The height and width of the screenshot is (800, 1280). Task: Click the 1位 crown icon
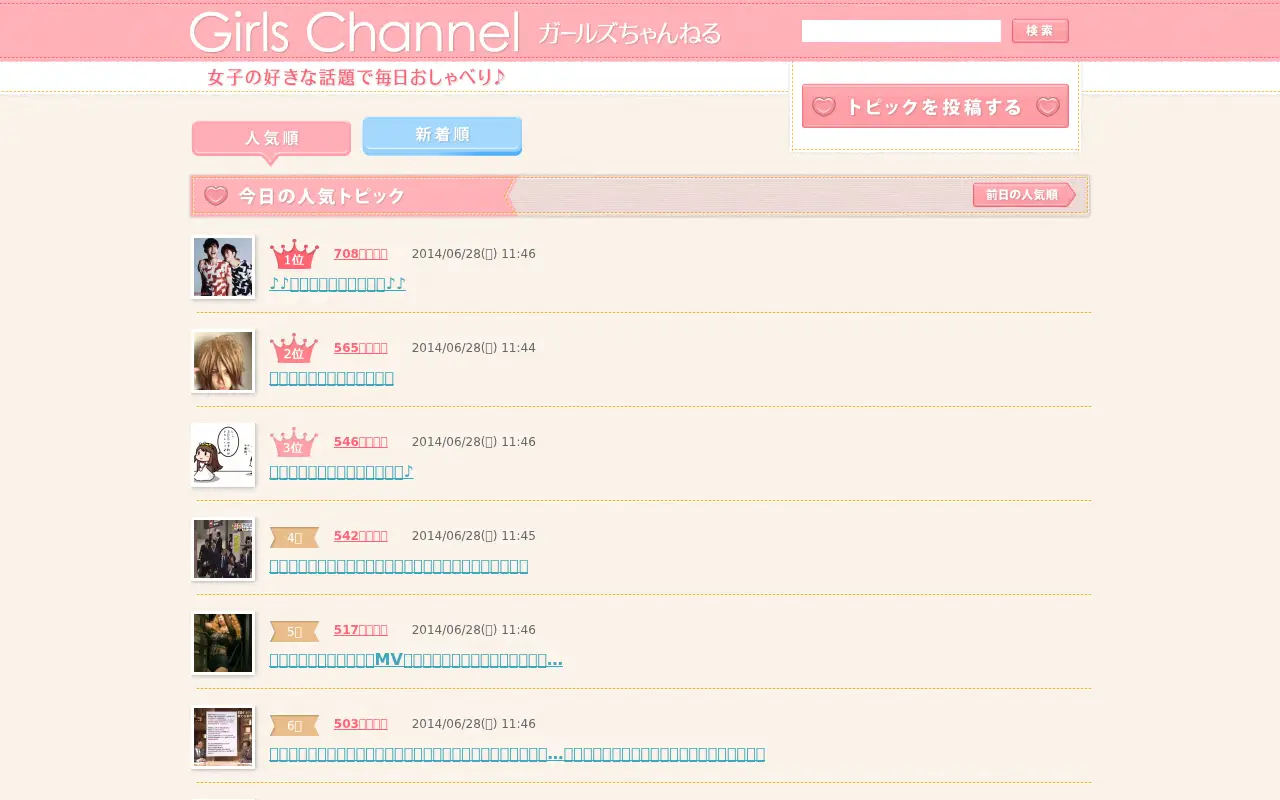coord(294,254)
